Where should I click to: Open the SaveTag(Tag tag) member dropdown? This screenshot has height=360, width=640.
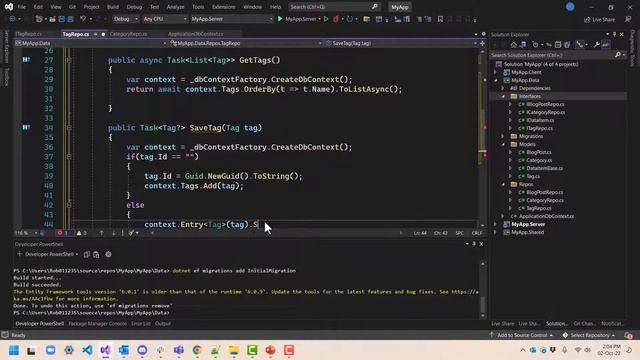click(x=401, y=43)
